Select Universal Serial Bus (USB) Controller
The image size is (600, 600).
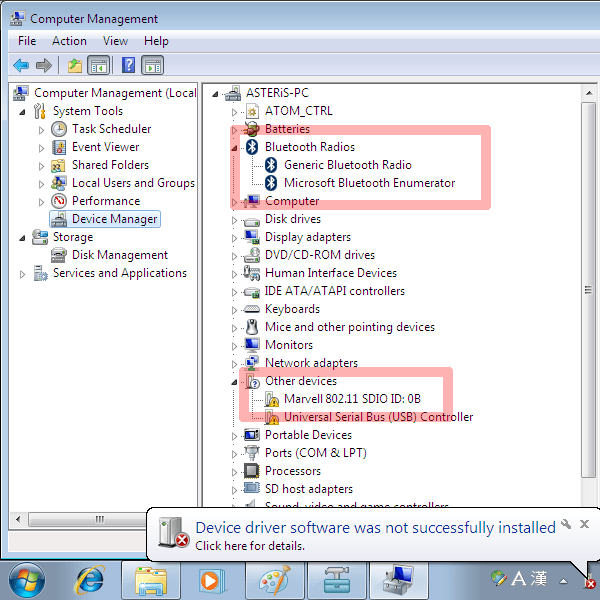click(x=378, y=417)
